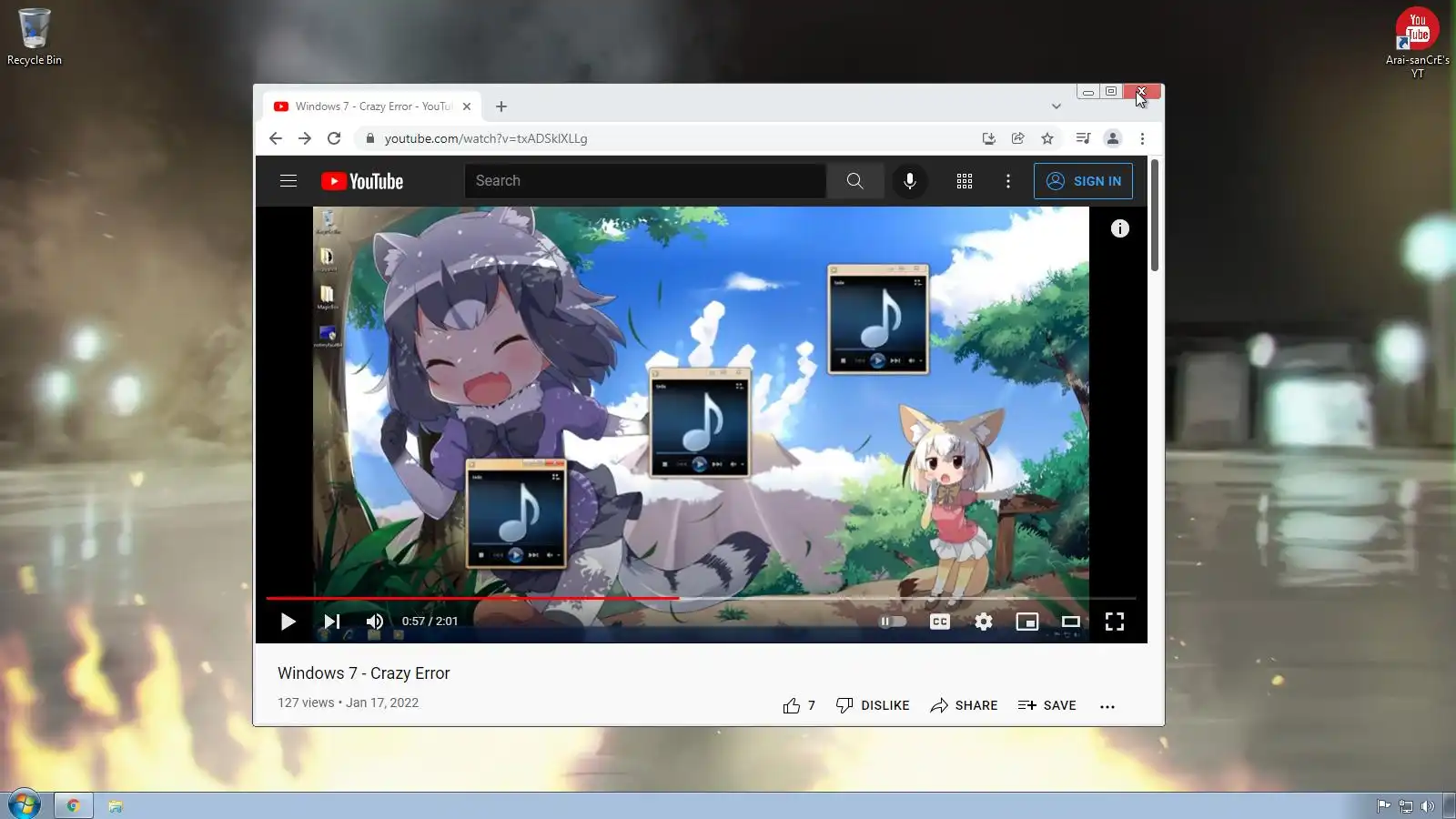Click the search magnifier button

tap(854, 181)
